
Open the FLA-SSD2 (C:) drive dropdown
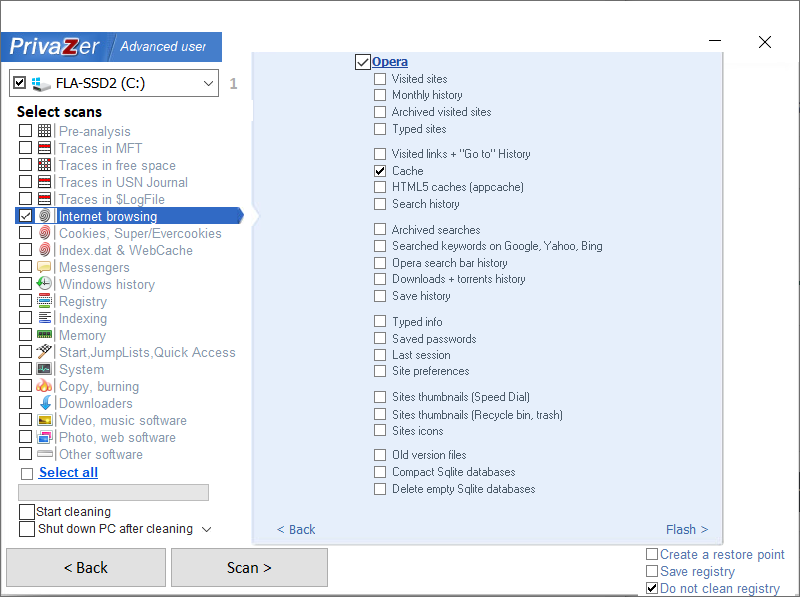pyautogui.click(x=208, y=83)
